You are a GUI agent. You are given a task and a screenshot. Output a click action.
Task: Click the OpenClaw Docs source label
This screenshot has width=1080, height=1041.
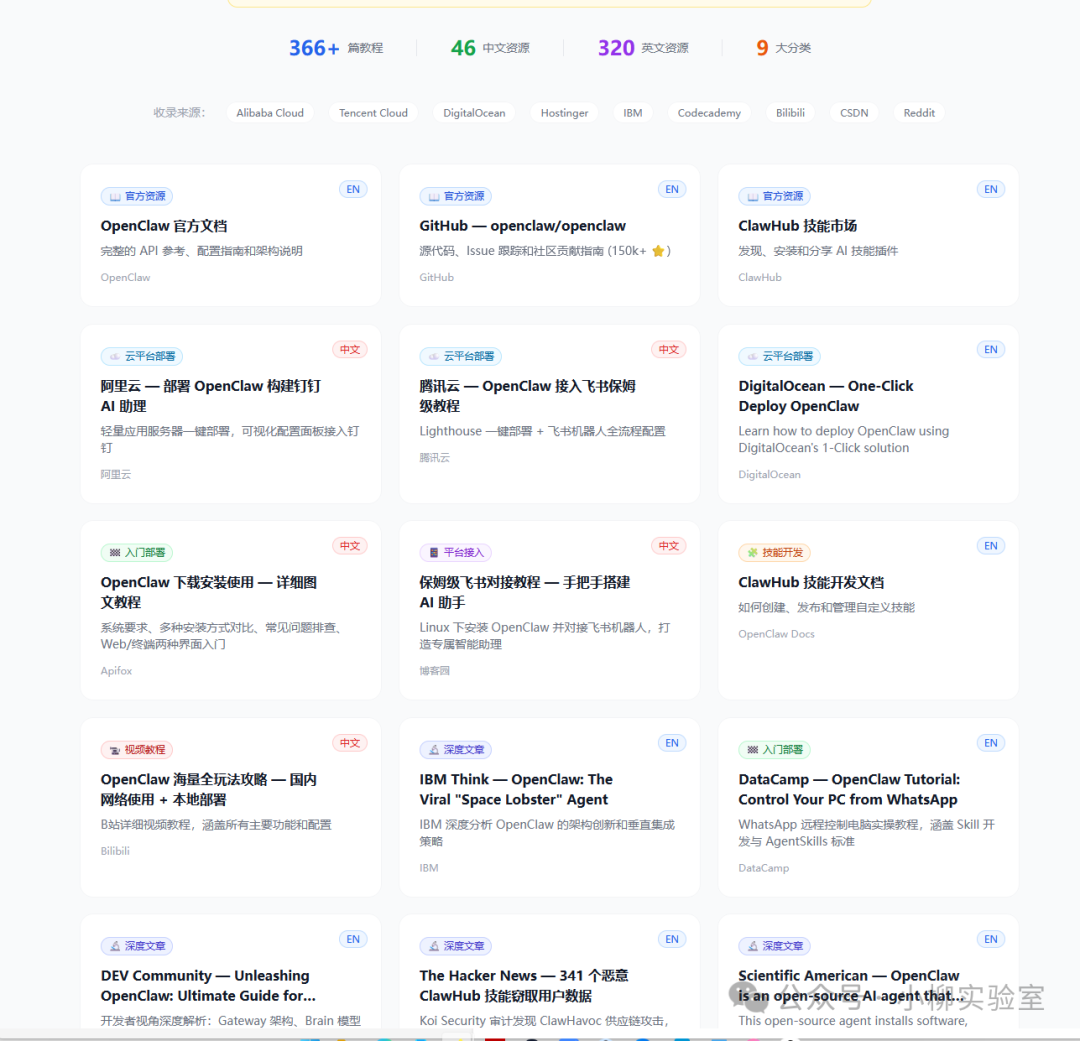point(776,634)
